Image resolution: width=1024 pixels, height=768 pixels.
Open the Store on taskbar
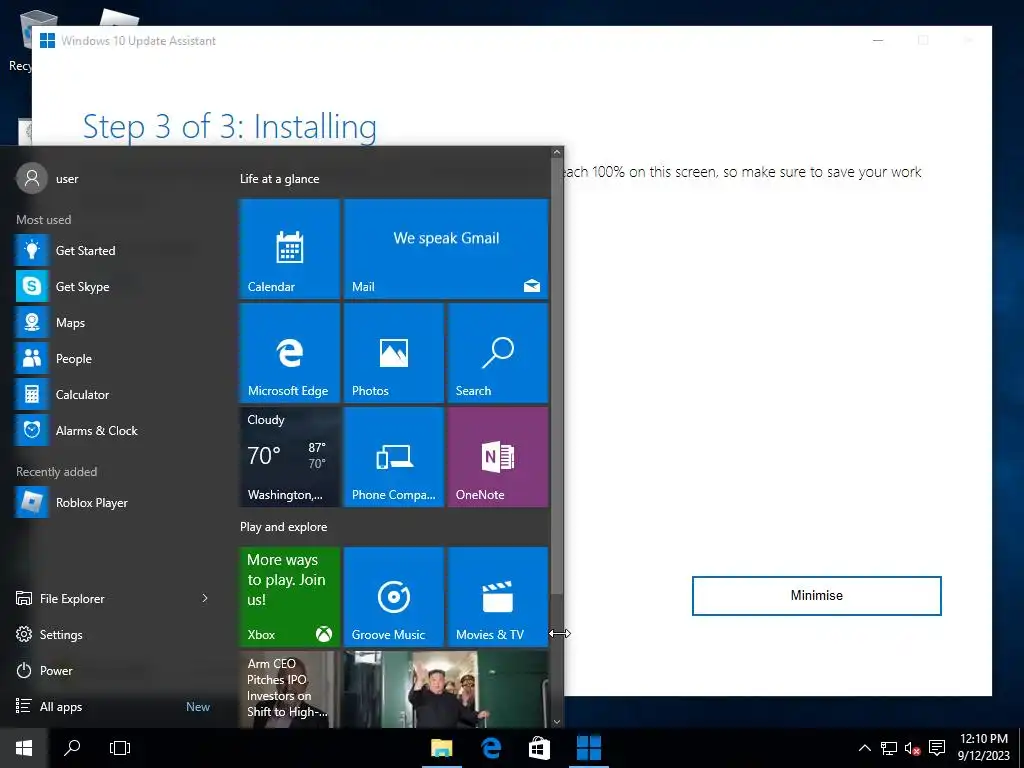tap(539, 748)
